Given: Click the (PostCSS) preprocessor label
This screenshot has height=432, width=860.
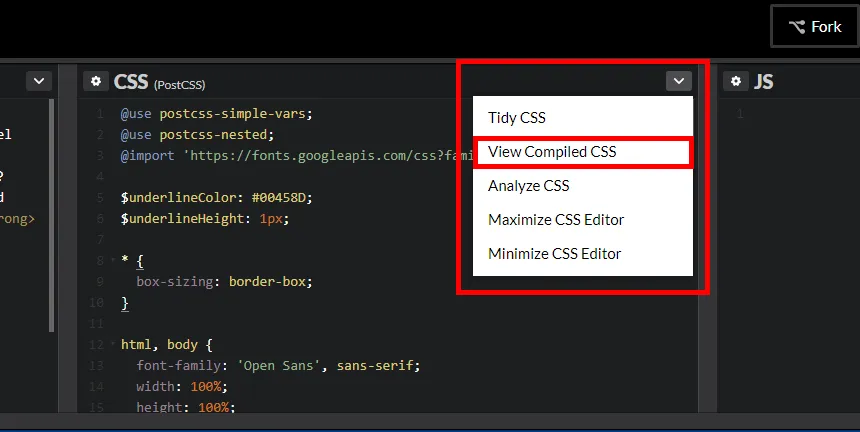Looking at the screenshot, I should 179,85.
